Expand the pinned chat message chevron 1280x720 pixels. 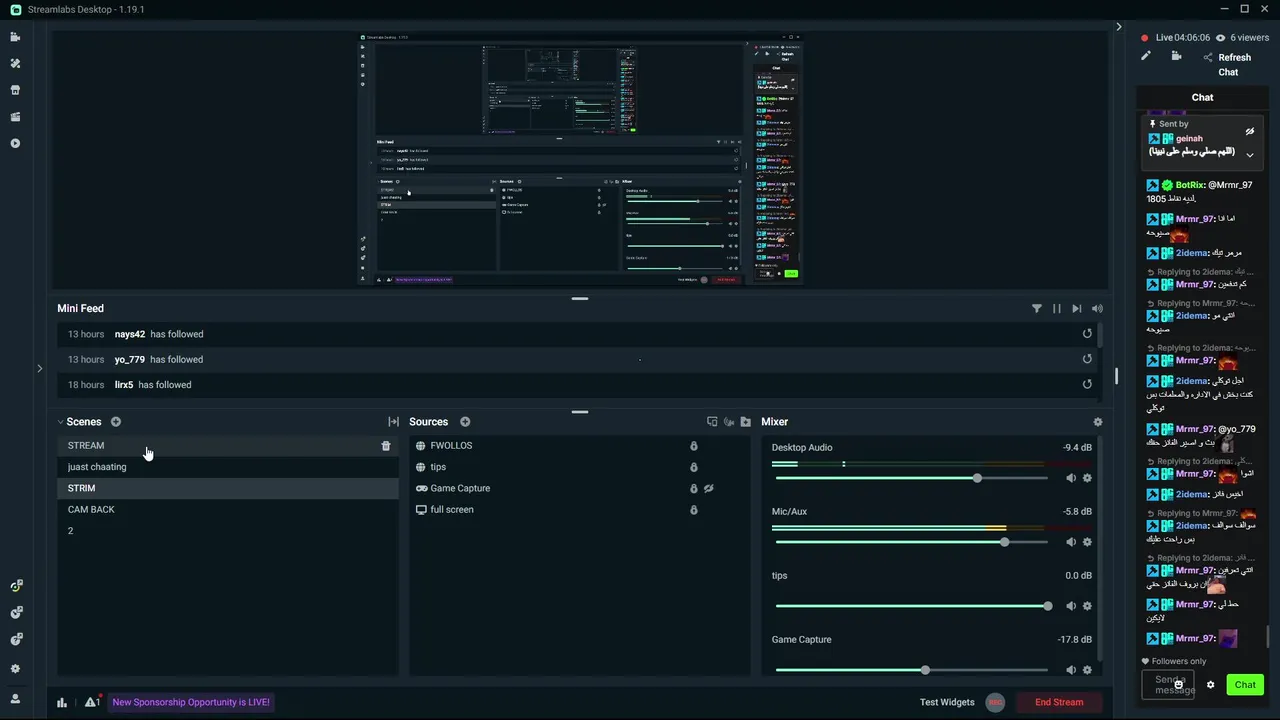(x=1250, y=155)
